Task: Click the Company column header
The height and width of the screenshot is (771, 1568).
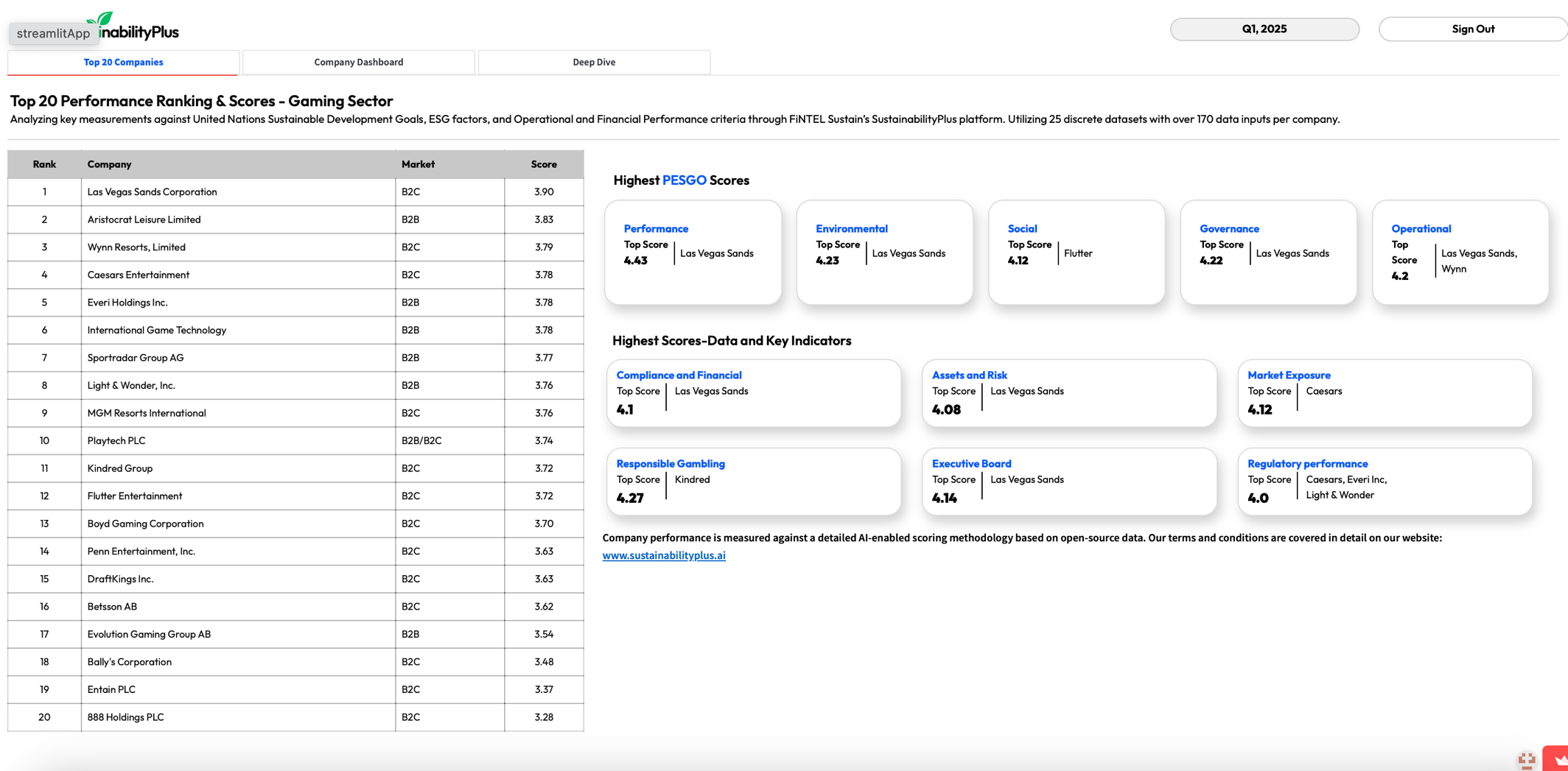Action: [x=109, y=164]
